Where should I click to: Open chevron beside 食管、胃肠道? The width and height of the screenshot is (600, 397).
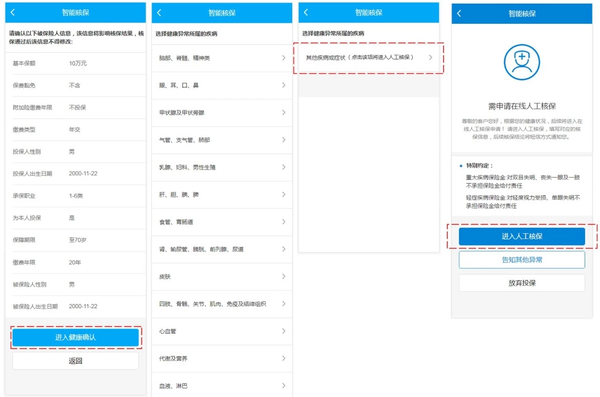(x=284, y=222)
